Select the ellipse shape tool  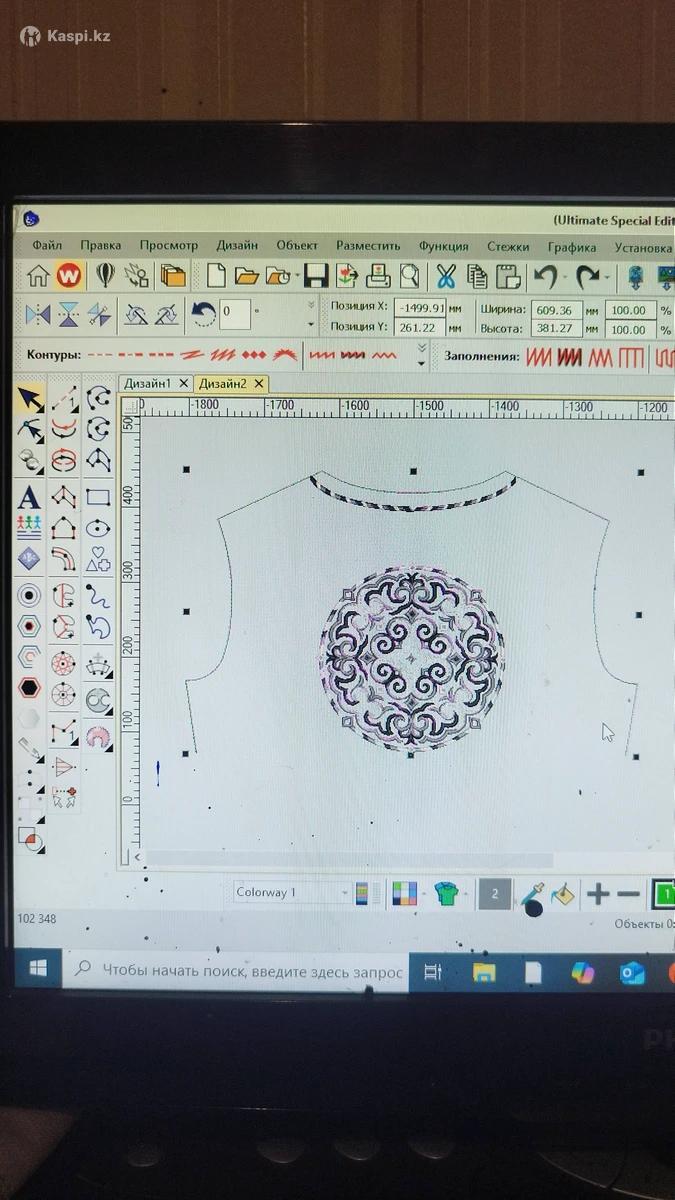coord(98,529)
